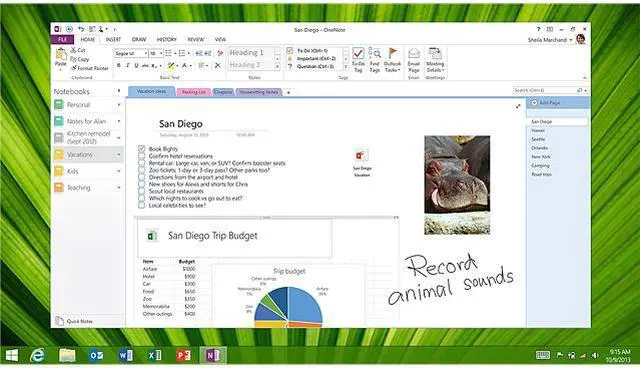Open the FILE tab
Screen dimensions: 640x368
62,40
